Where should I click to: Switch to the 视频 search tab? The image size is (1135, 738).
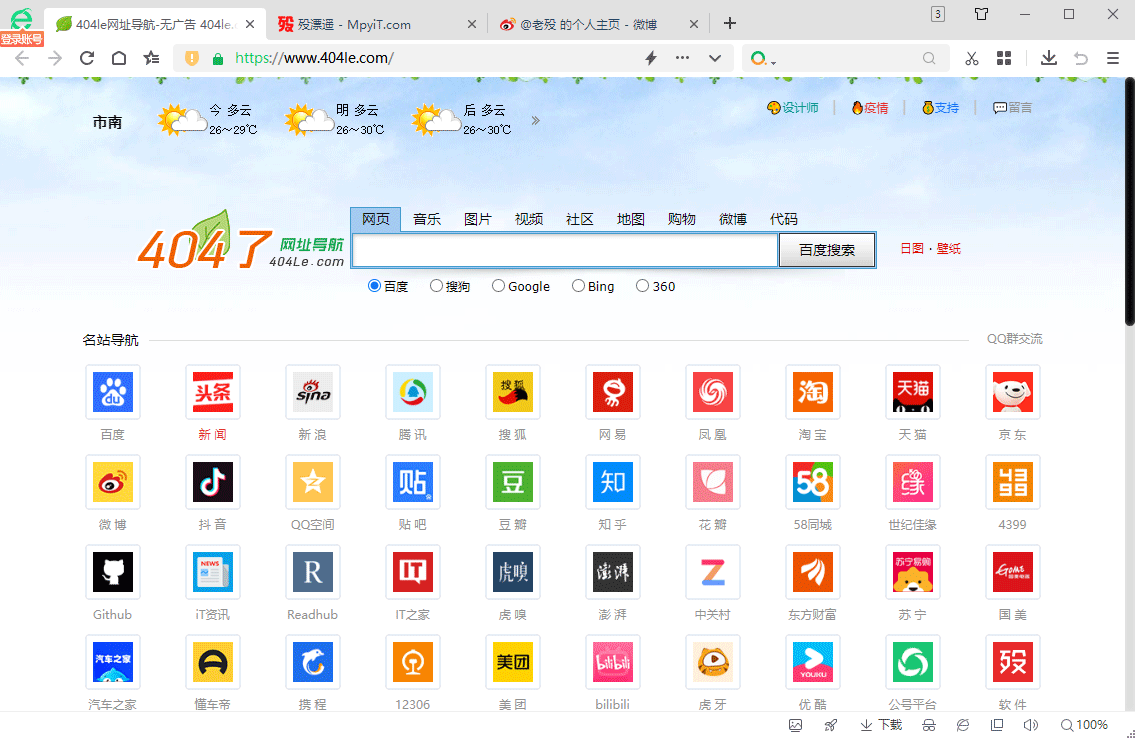[529, 219]
